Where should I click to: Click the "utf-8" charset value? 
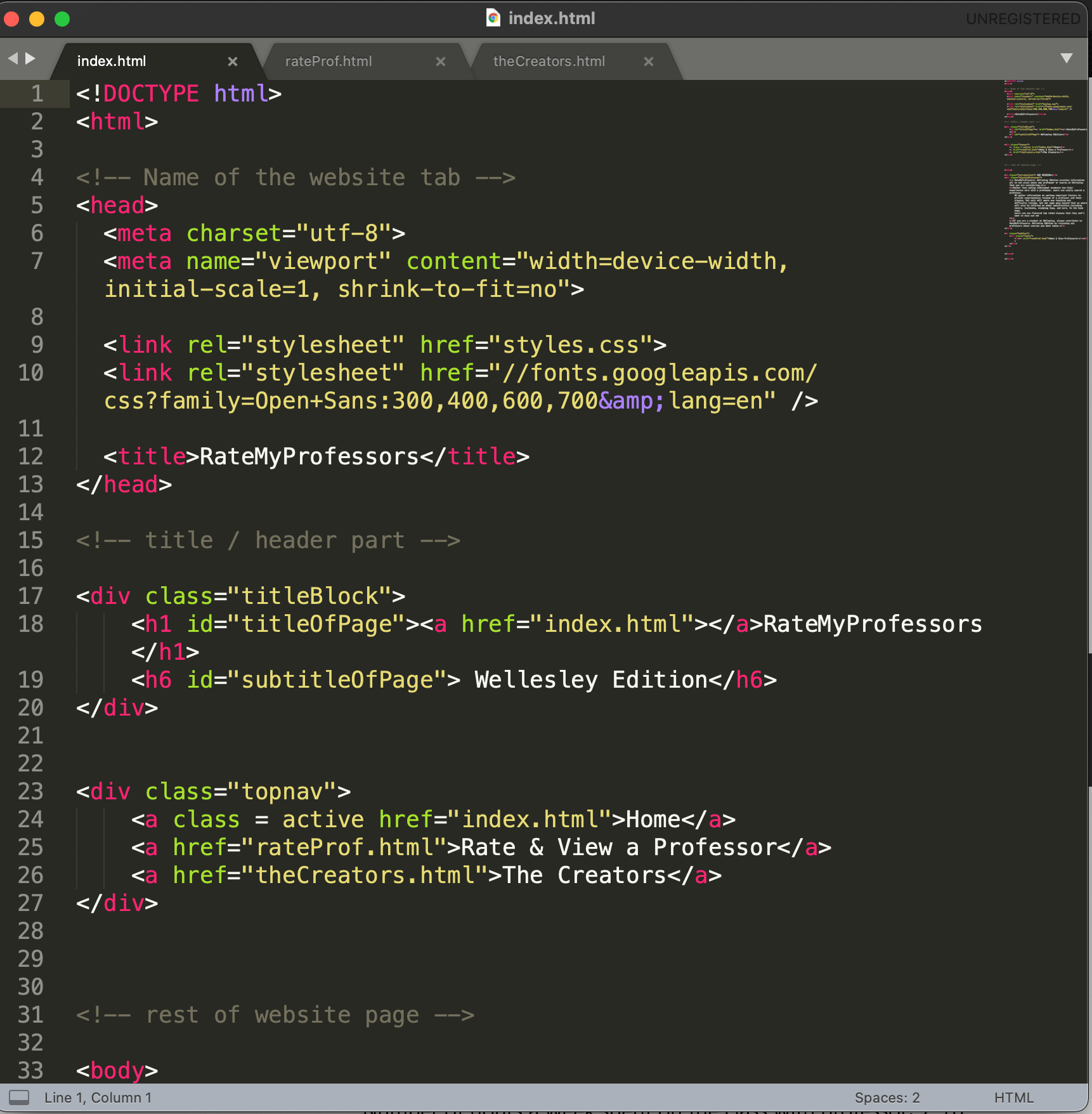tap(344, 233)
